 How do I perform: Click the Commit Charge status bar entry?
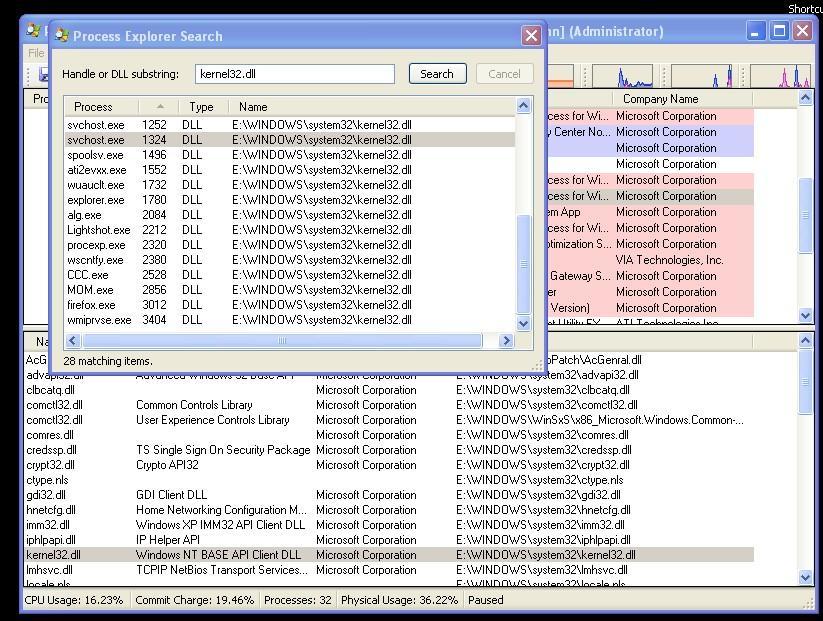tap(195, 600)
